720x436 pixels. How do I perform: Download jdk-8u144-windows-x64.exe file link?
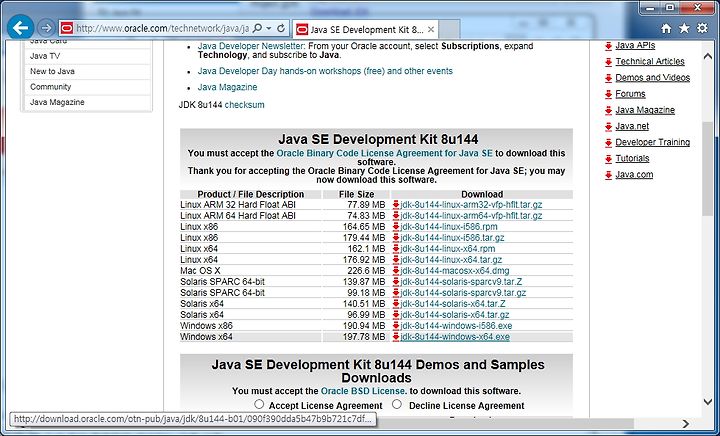455,337
